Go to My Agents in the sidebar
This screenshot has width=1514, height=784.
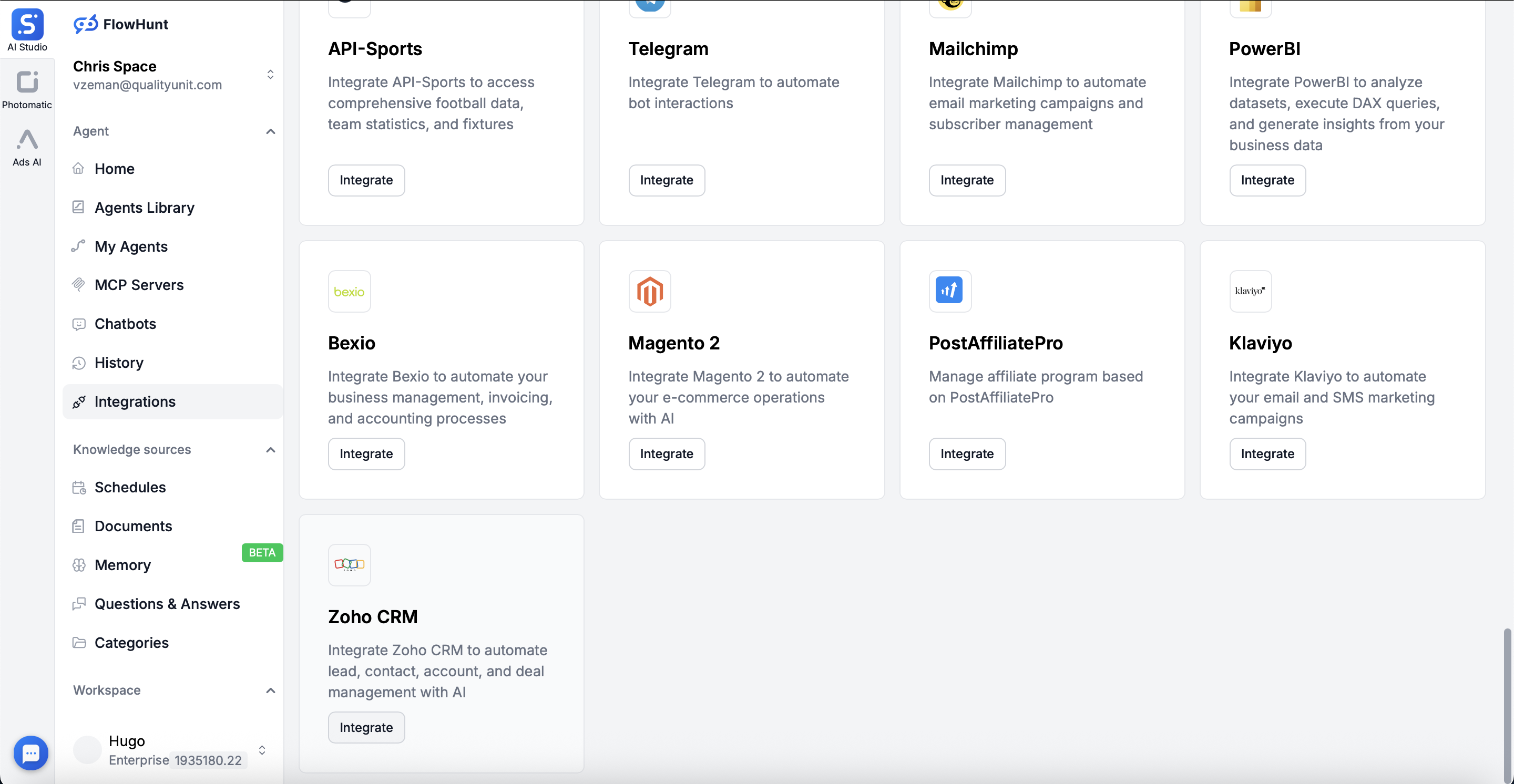130,246
